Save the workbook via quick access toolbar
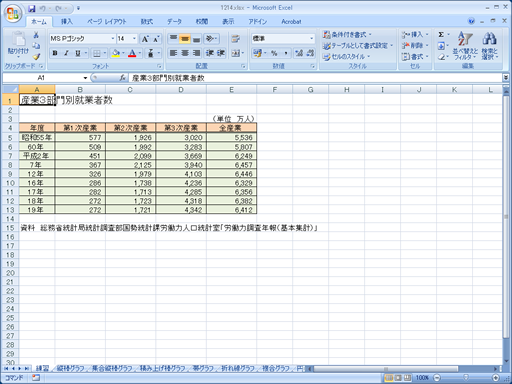The image size is (512, 384). 32,9
